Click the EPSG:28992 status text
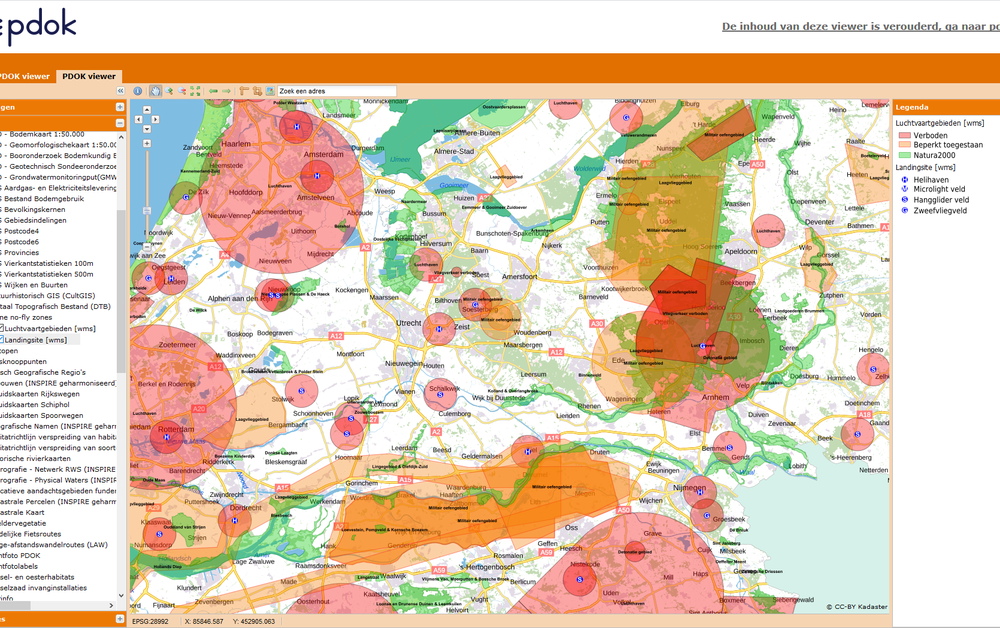 click(150, 621)
